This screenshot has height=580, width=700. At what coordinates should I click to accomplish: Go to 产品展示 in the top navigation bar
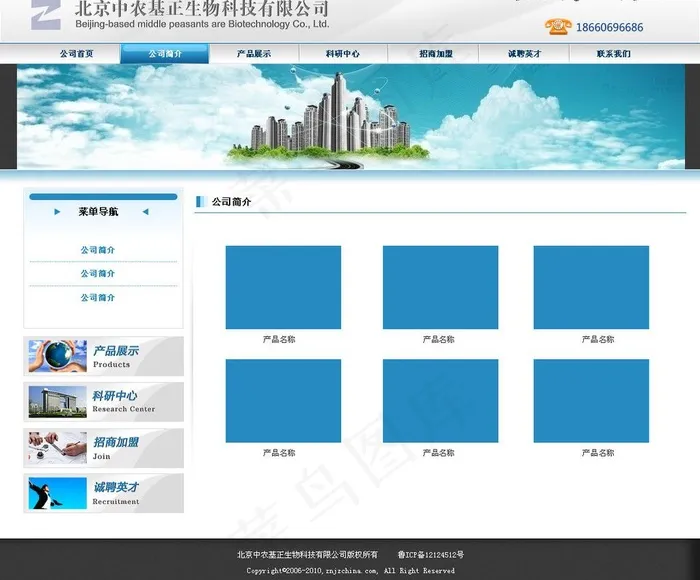[x=254, y=54]
